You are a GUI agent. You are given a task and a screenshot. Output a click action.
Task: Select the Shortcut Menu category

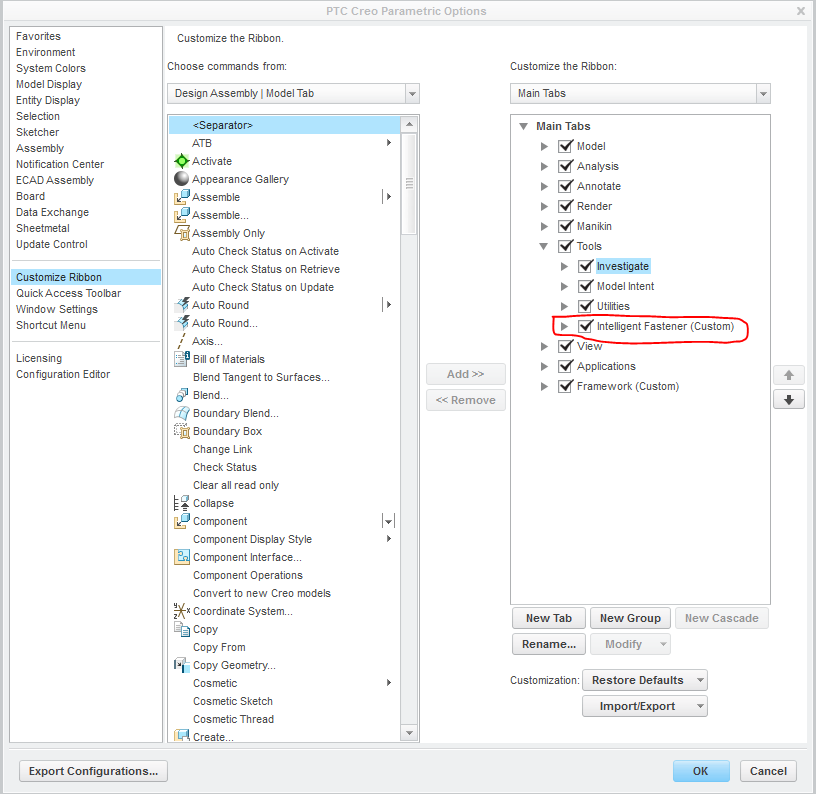[51, 325]
